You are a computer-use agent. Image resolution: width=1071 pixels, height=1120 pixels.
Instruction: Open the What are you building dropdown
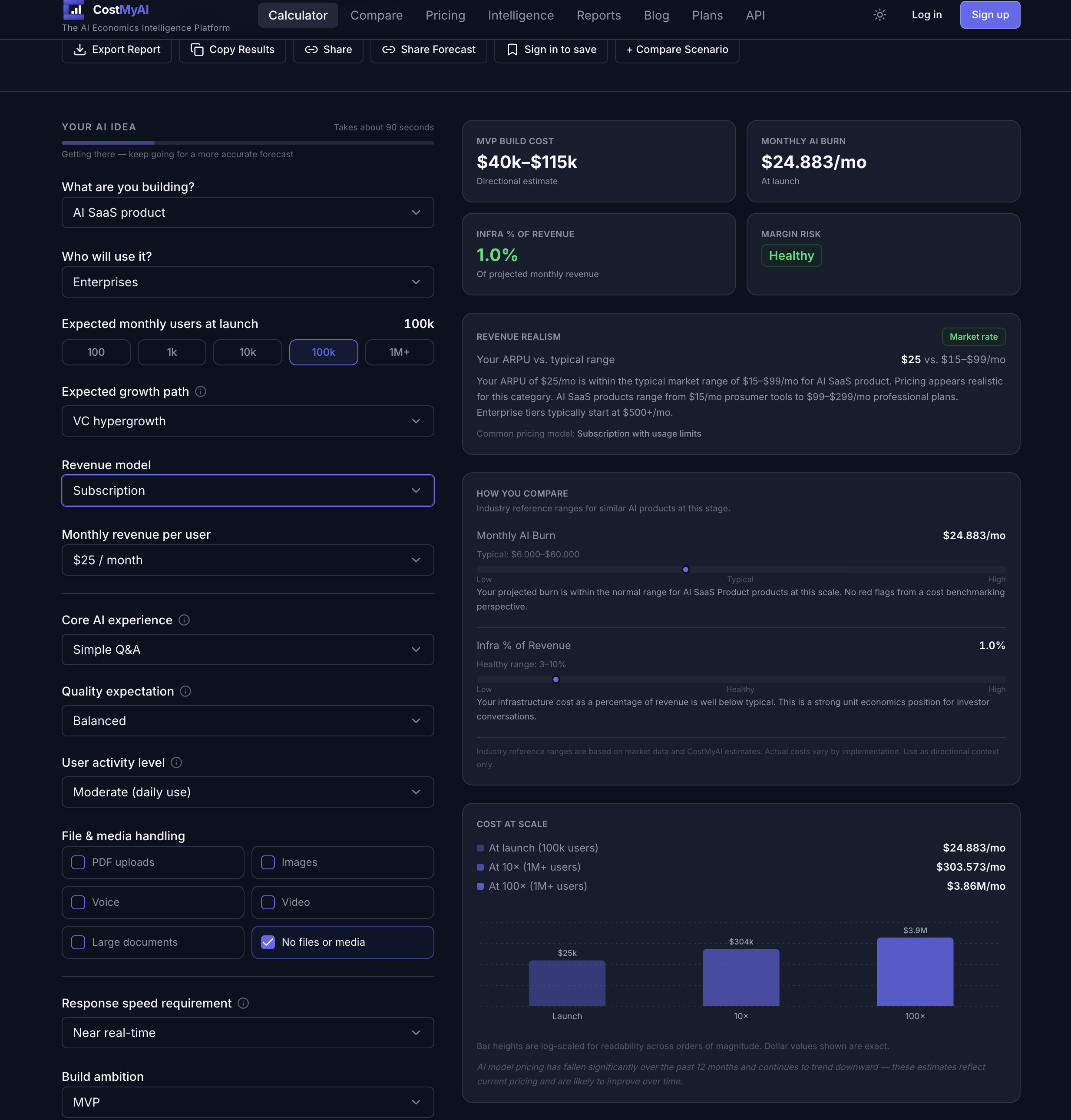tap(248, 212)
